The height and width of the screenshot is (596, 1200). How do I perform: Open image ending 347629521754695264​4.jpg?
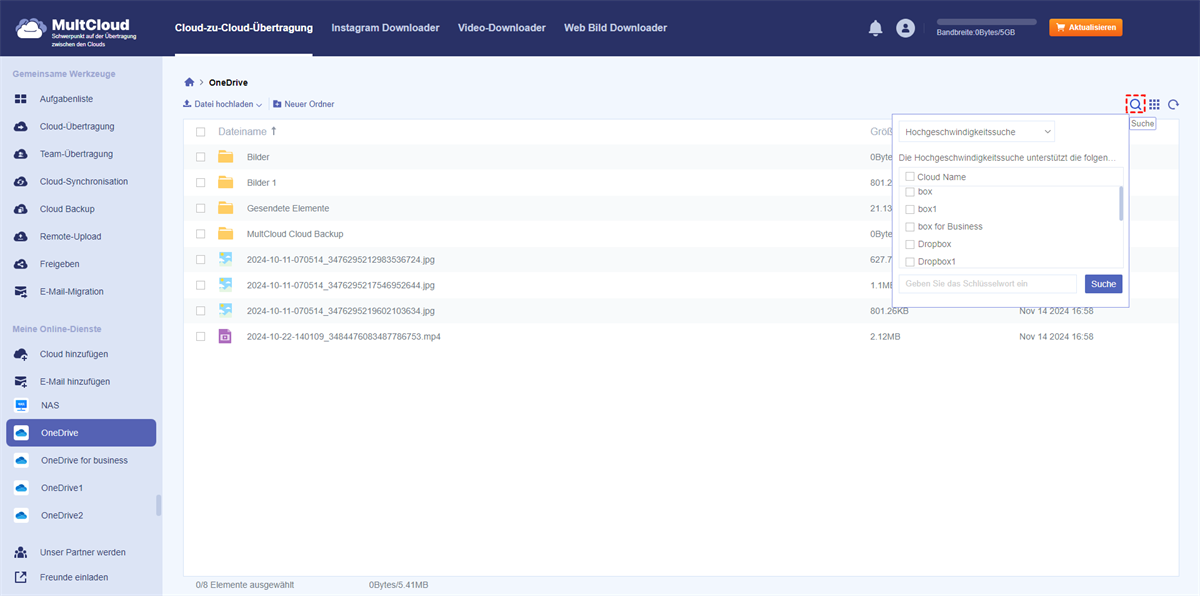[x=341, y=285]
